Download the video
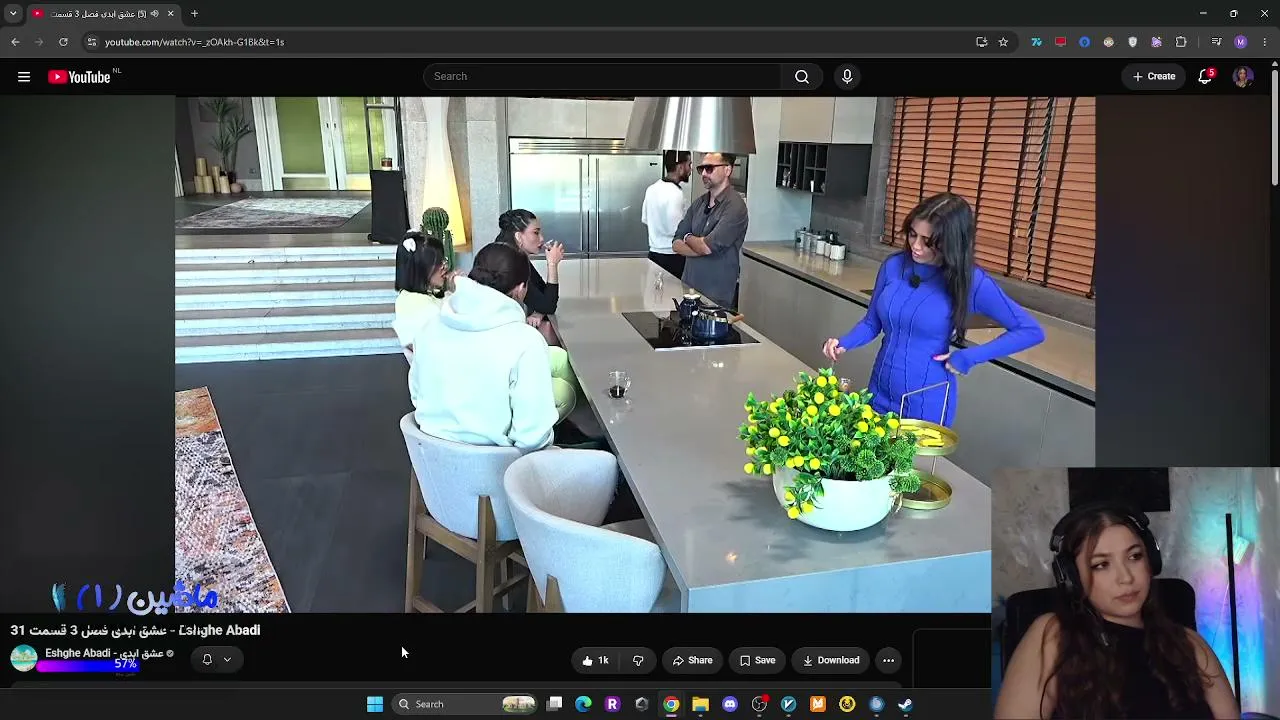This screenshot has width=1280, height=720. pos(831,660)
